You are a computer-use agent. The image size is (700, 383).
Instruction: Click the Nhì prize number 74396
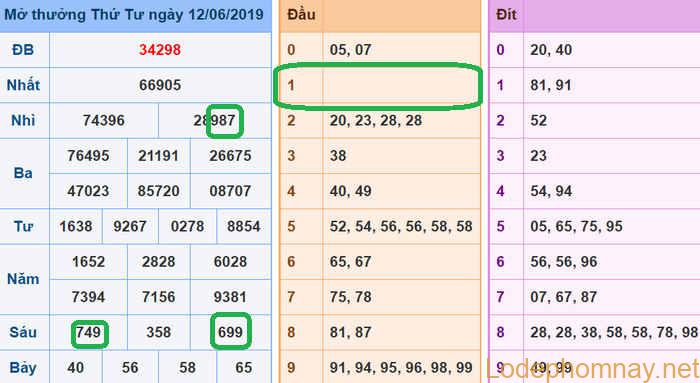(x=104, y=120)
